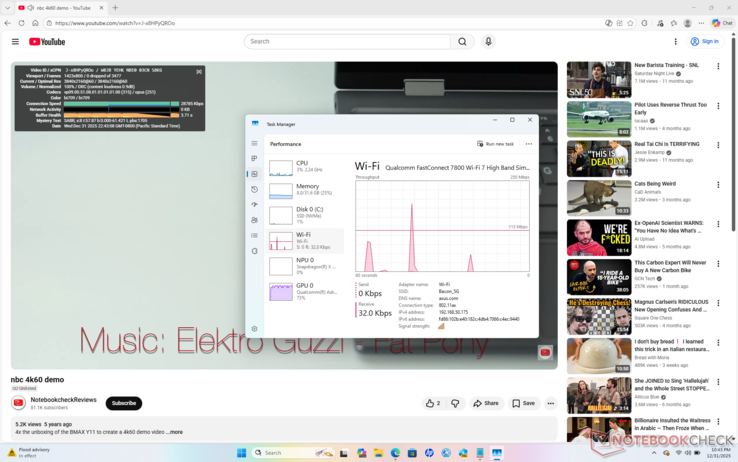Screen dimensions: 738x462
Task: Click the YouTube channel watermark in player
Action: [545, 352]
